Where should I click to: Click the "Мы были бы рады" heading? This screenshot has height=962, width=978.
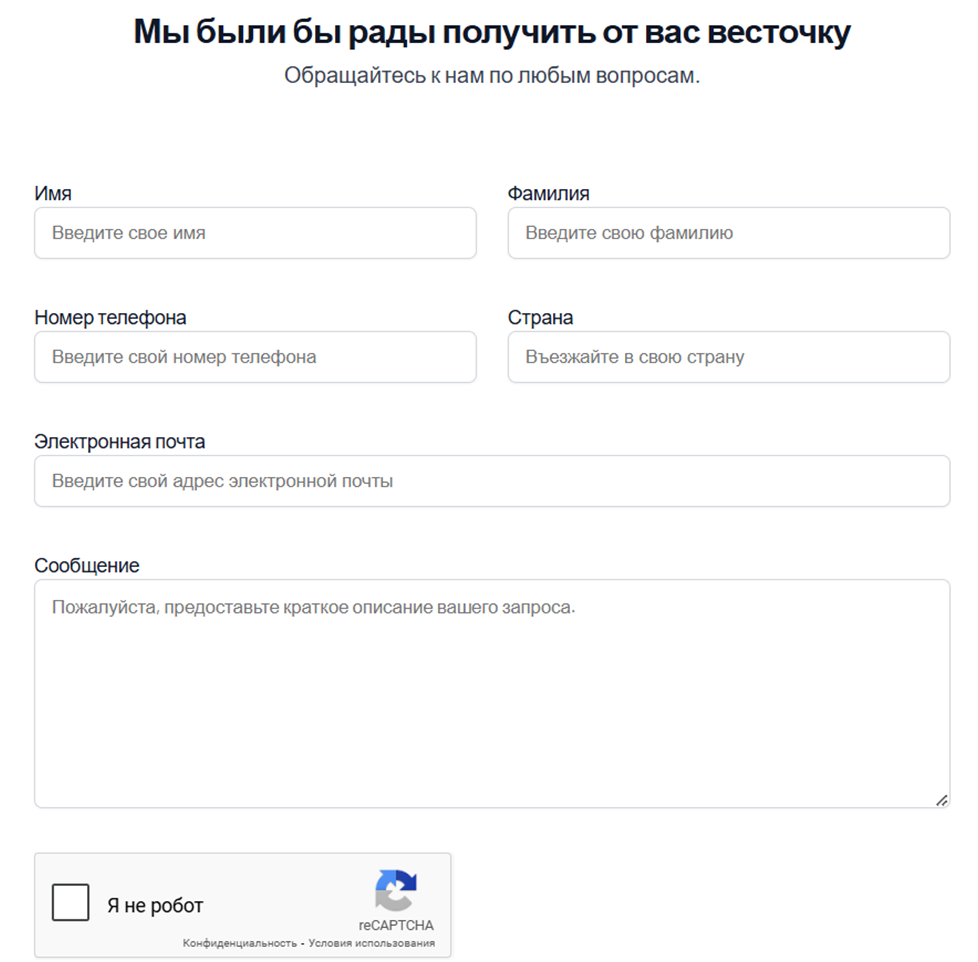pos(492,31)
